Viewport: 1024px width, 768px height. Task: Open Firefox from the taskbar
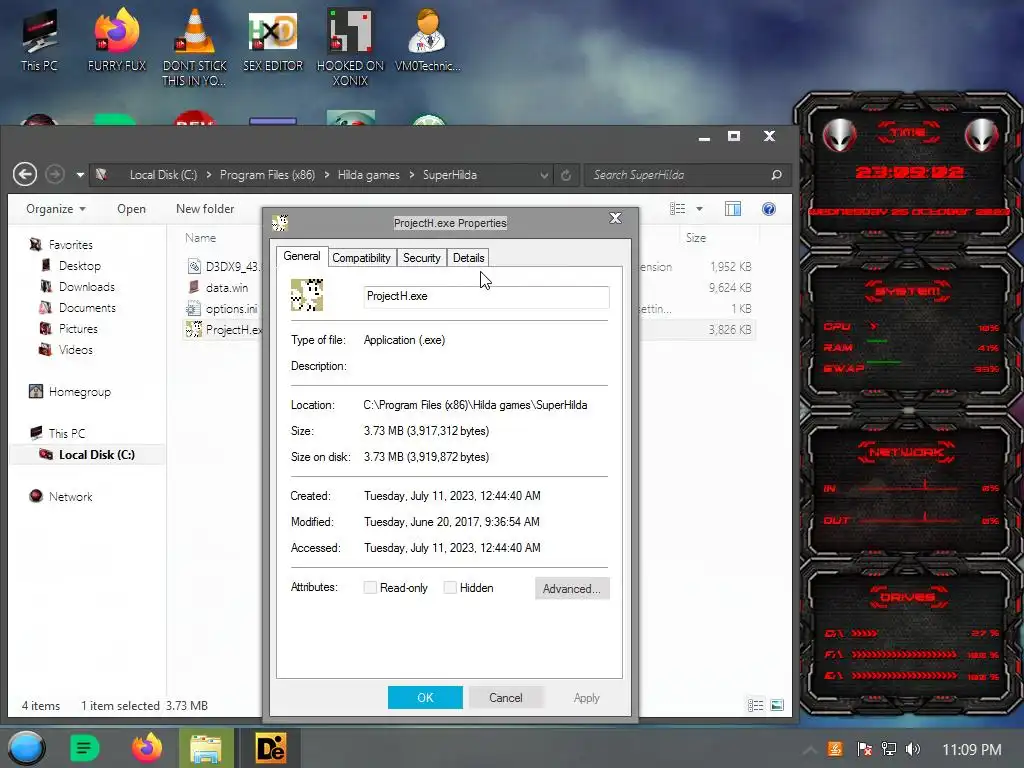pos(147,748)
